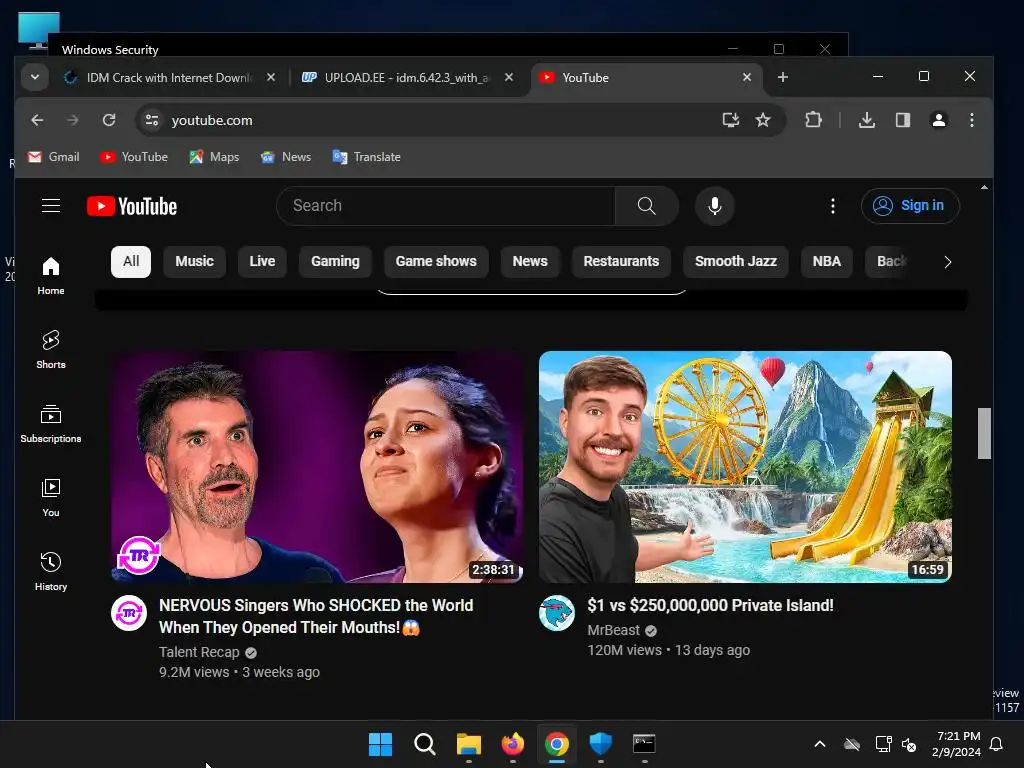Viewport: 1024px width, 768px height.
Task: Open Firefox from taskbar
Action: [x=513, y=744]
